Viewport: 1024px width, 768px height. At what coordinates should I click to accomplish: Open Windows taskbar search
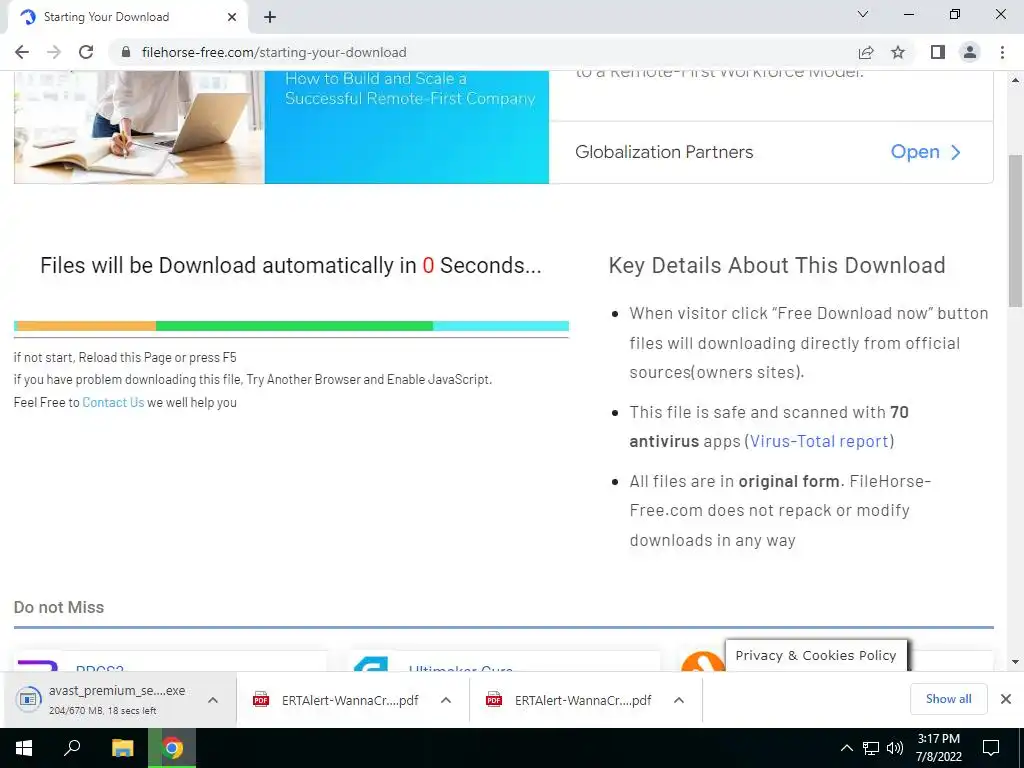click(72, 748)
